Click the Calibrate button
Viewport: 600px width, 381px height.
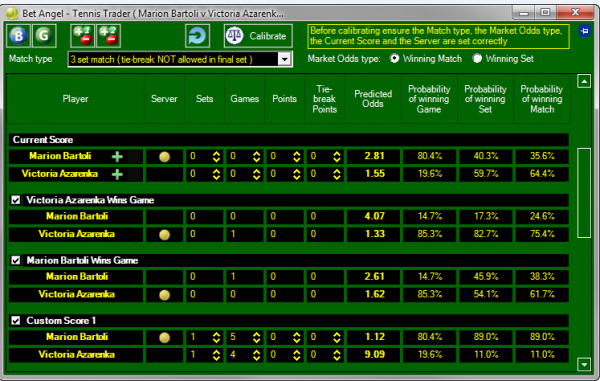(258, 36)
